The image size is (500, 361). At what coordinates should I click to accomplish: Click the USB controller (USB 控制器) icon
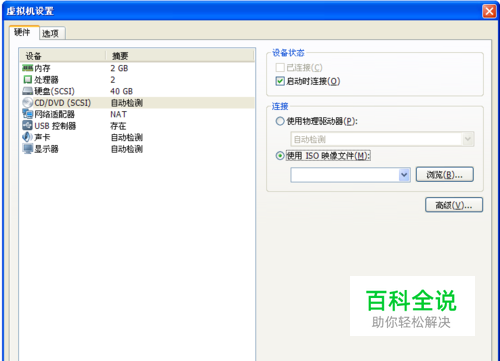pyautogui.click(x=27, y=126)
